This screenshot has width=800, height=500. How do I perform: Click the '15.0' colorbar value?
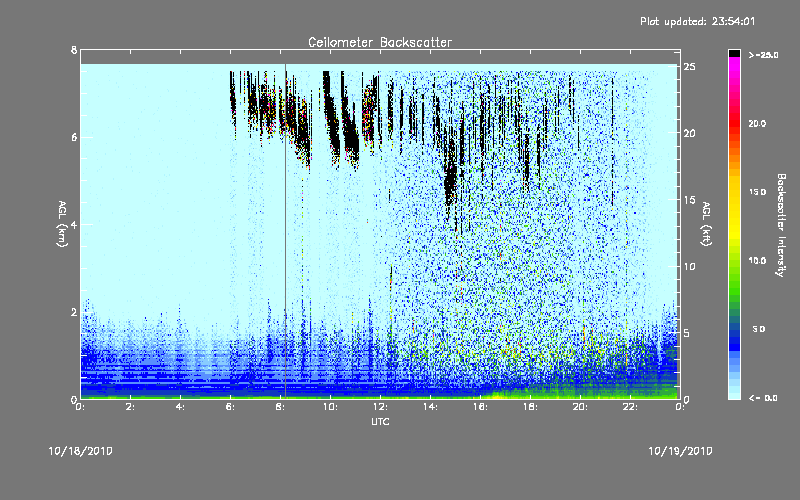pyautogui.click(x=757, y=192)
